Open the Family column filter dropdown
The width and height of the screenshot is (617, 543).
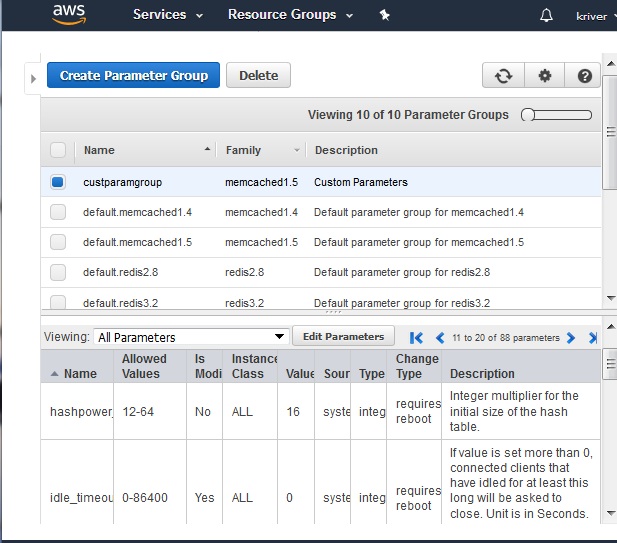[x=297, y=150]
